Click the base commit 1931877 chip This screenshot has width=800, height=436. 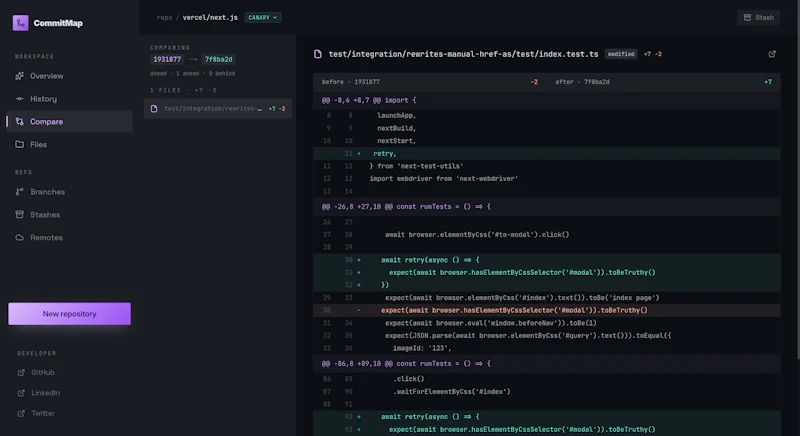click(x=167, y=59)
